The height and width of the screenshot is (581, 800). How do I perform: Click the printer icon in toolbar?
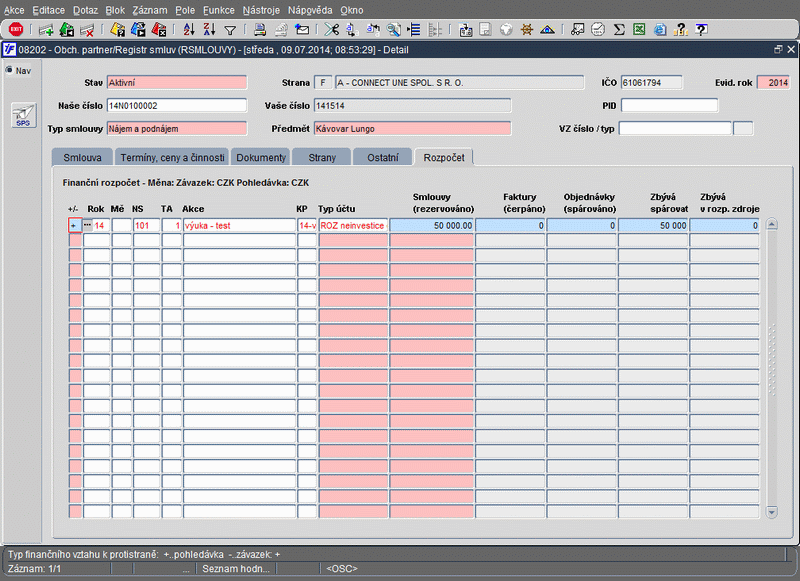coord(260,30)
